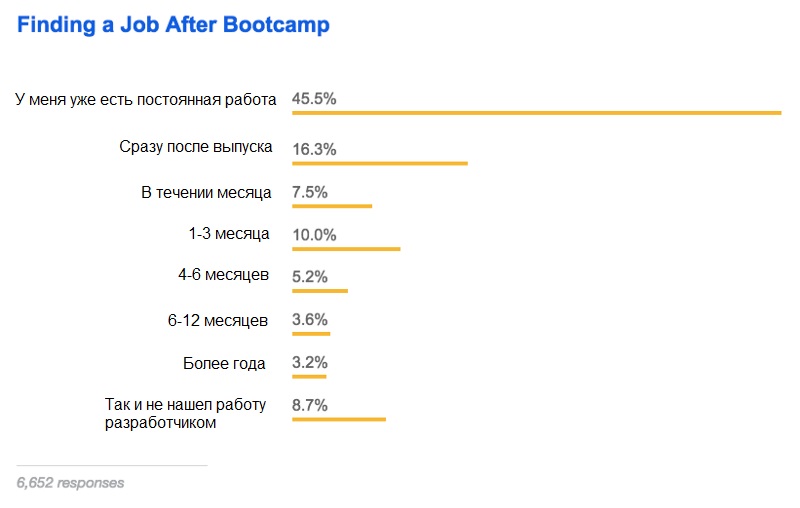Click the 3.6% percentage
This screenshot has width=800, height=508.
point(310,320)
